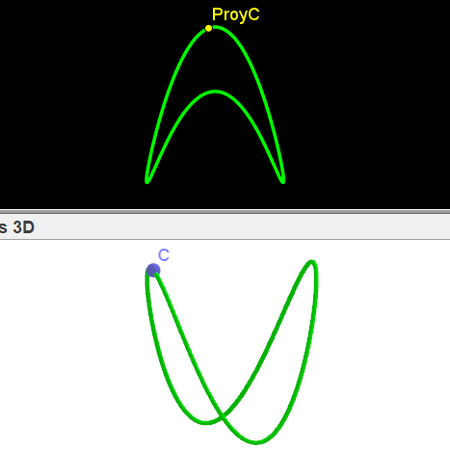Click the splitter between the two views

[x=225, y=212]
